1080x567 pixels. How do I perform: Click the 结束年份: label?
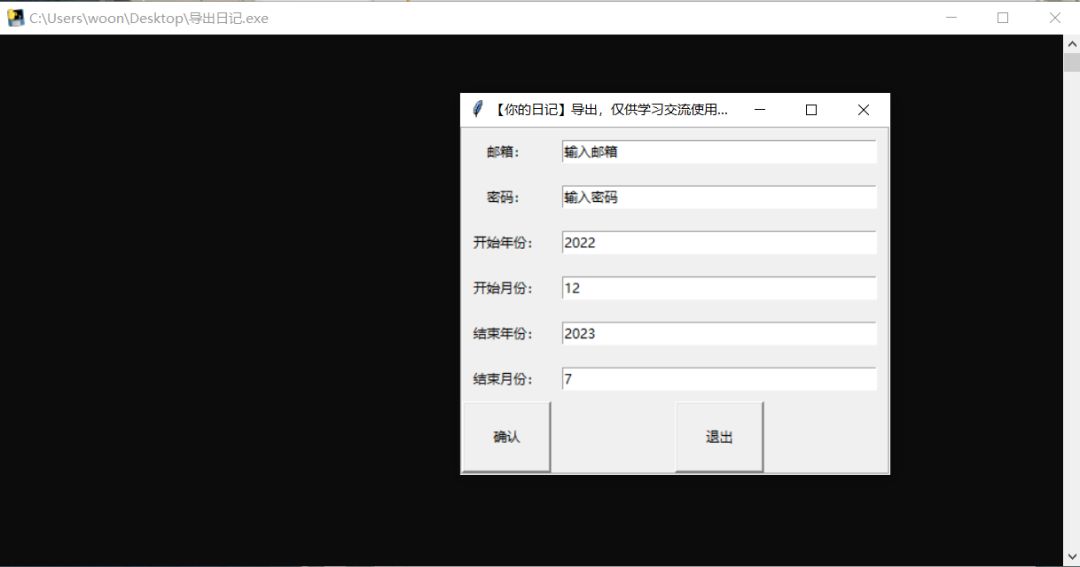pos(503,334)
